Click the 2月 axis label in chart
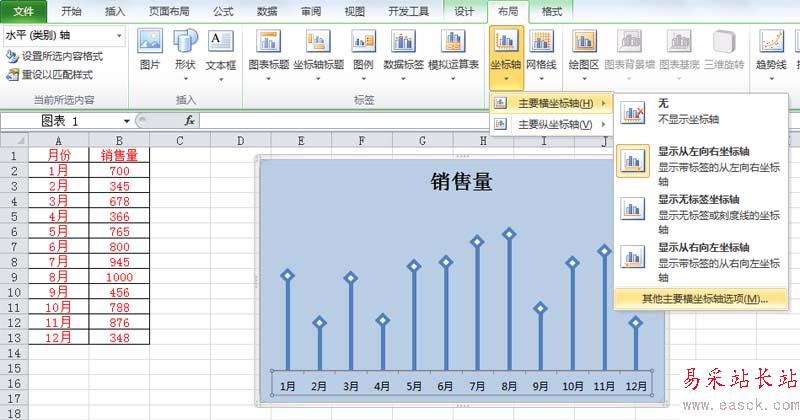 319,386
